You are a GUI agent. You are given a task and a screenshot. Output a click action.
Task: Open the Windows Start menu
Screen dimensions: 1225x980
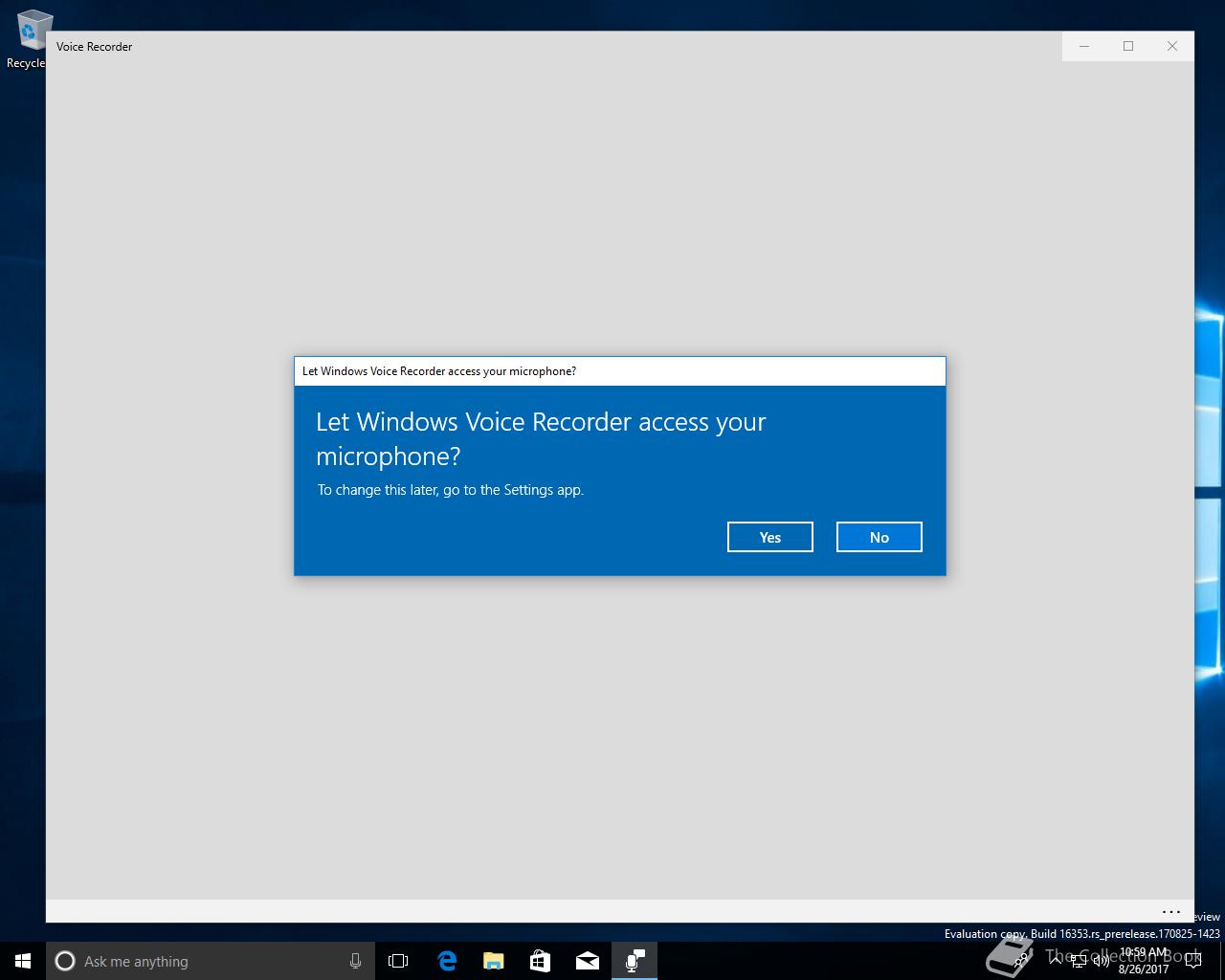[x=23, y=961]
